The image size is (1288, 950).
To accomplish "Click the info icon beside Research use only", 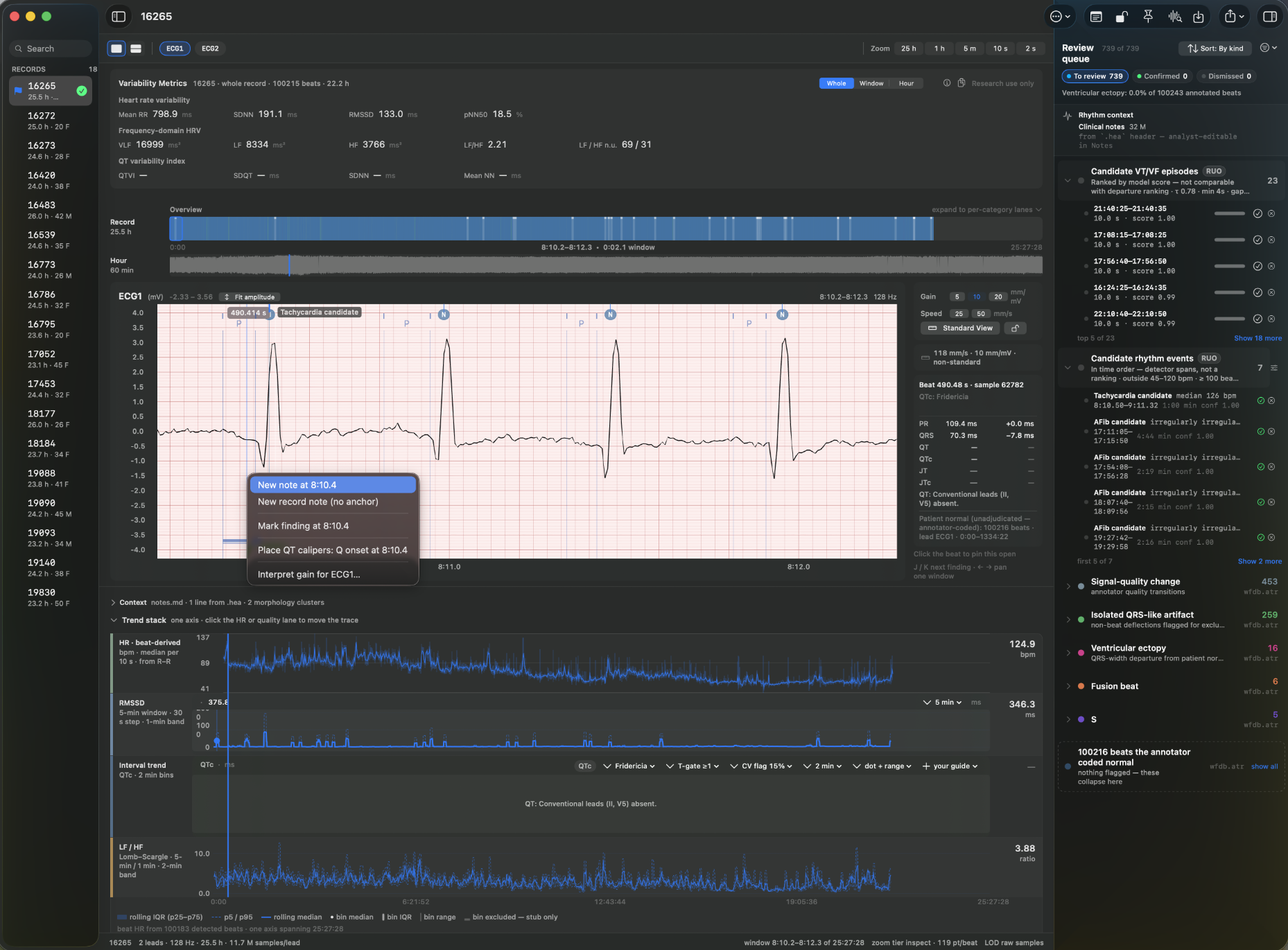I will point(947,83).
